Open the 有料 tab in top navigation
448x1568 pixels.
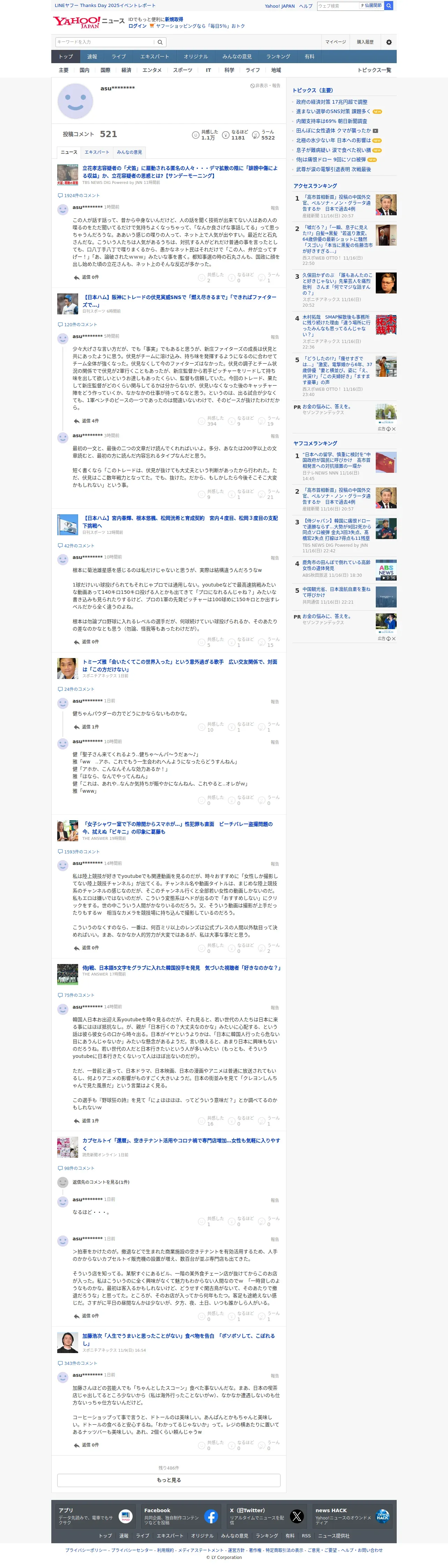(x=310, y=57)
